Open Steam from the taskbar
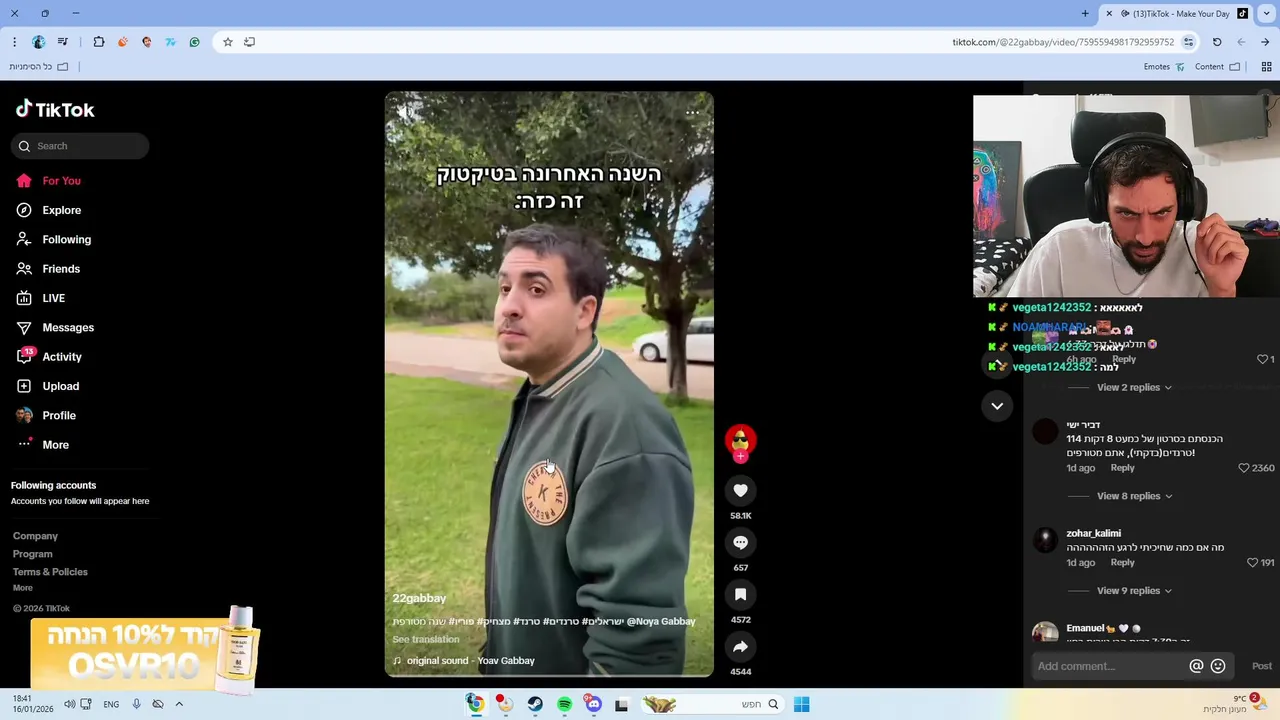 tap(535, 705)
